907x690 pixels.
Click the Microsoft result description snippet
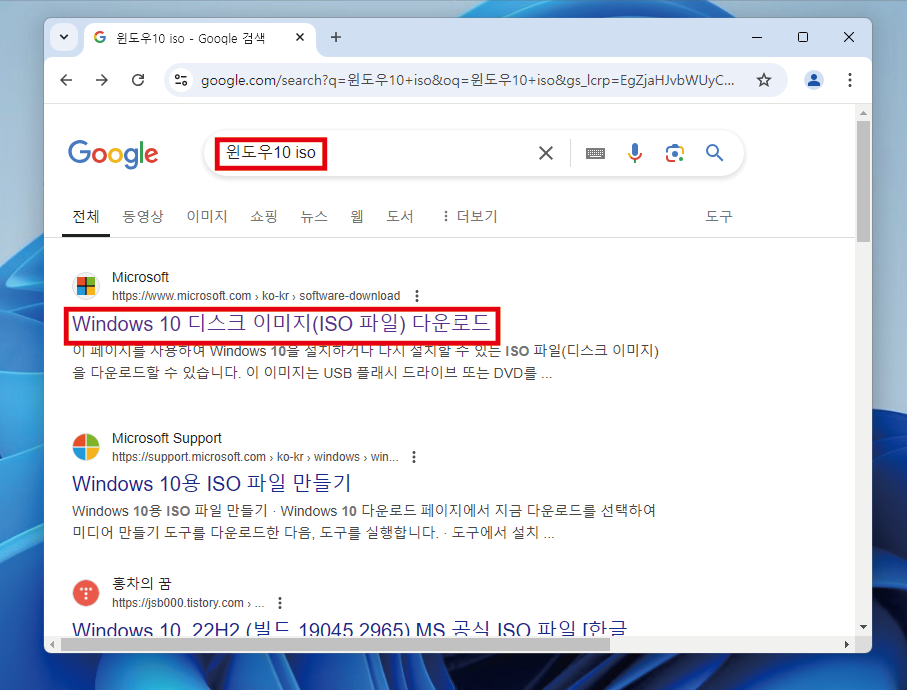366,362
